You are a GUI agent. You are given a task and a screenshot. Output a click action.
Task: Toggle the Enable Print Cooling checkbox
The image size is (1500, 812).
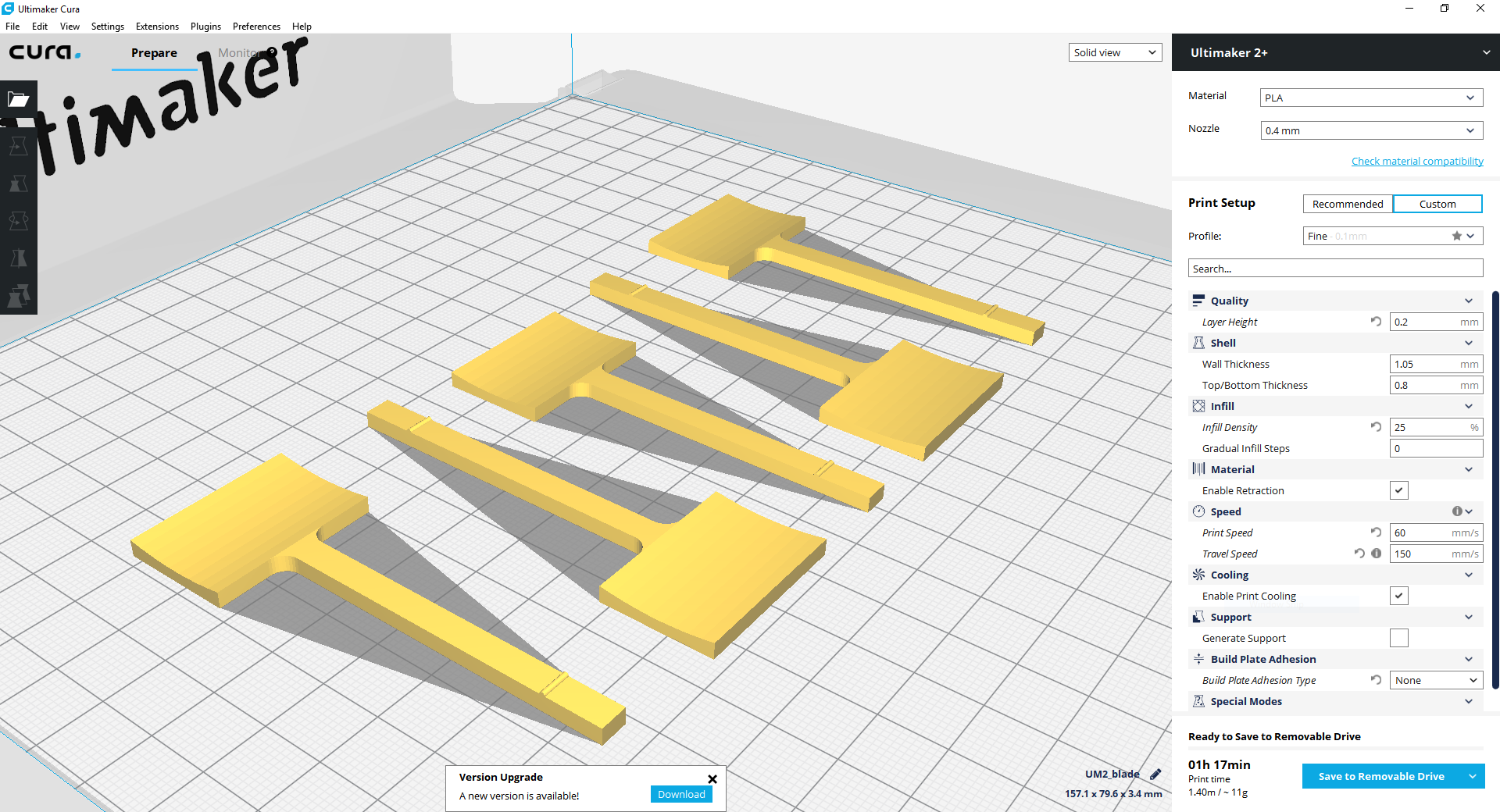1399,596
